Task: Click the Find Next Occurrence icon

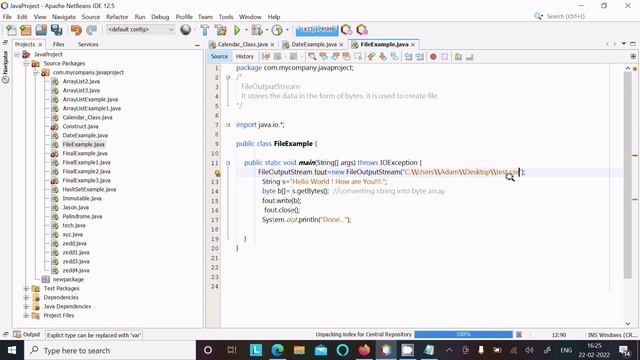Action: click(x=335, y=57)
